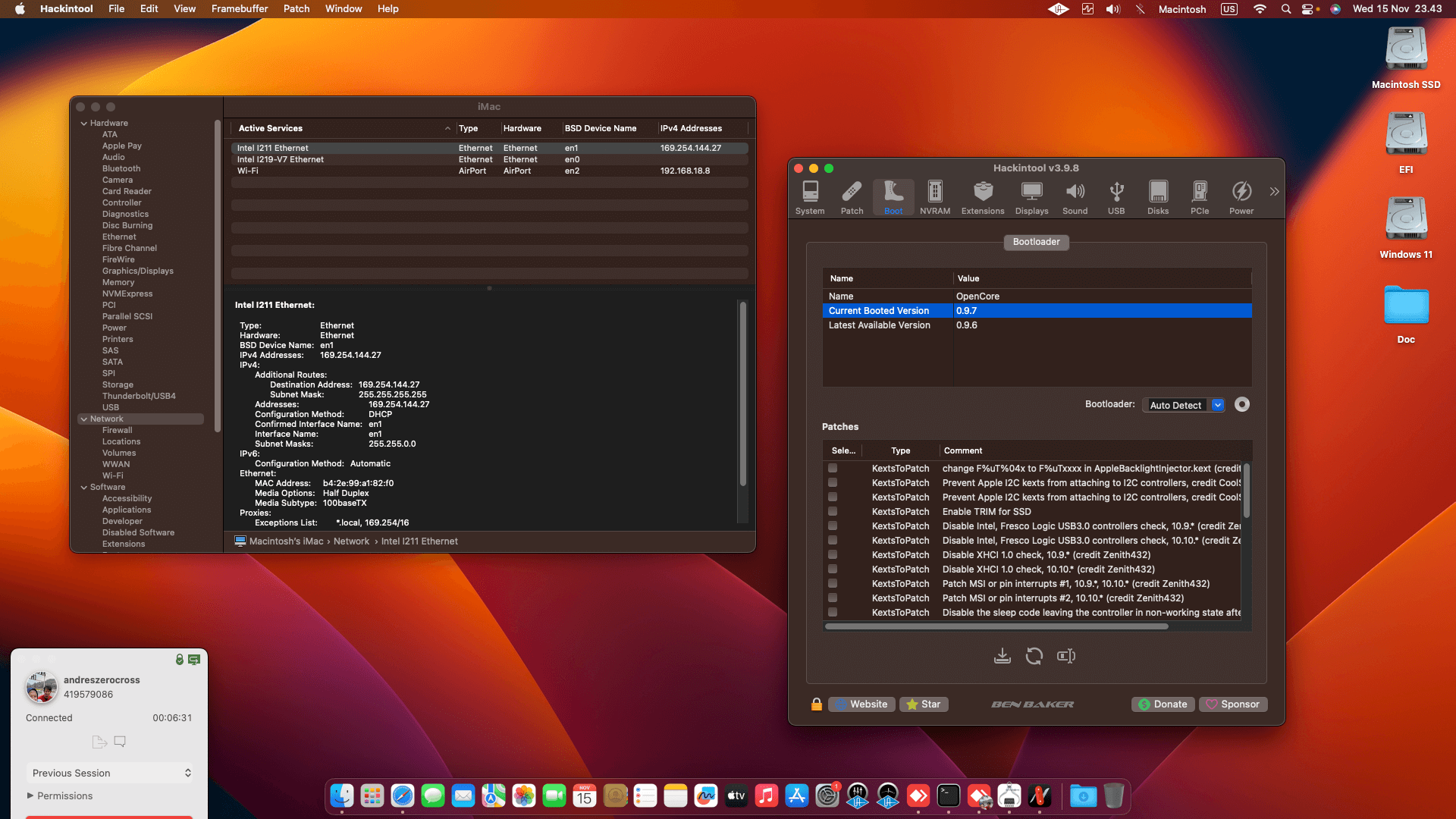Open the Previous Session dropdown in AnyDesk

(x=110, y=773)
